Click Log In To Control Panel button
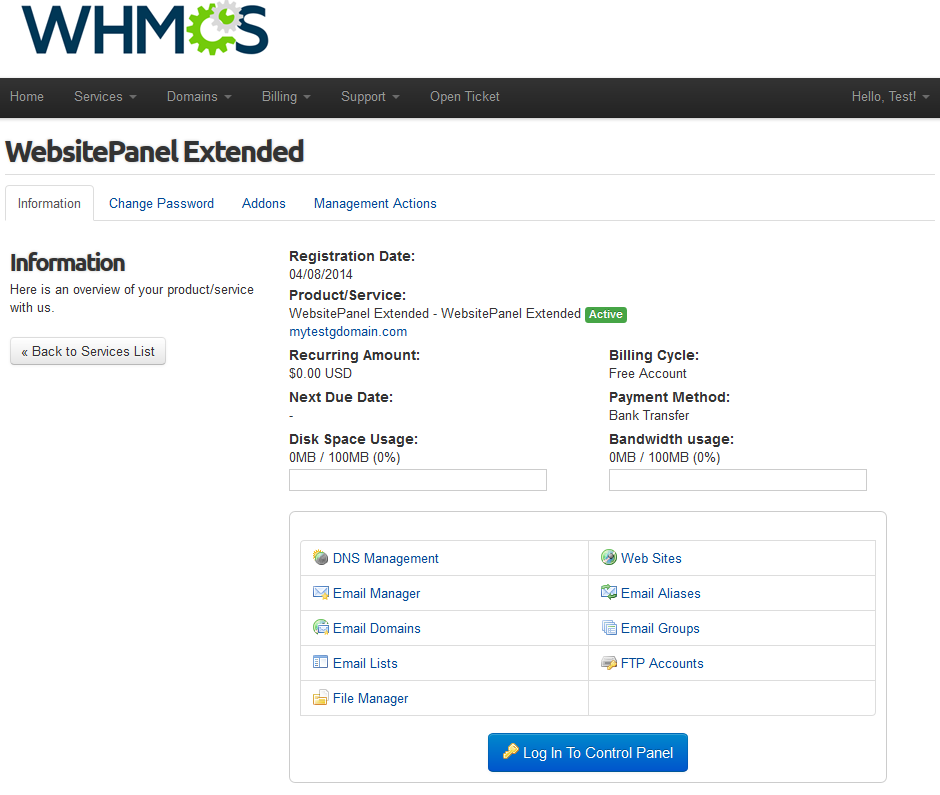 [588, 752]
